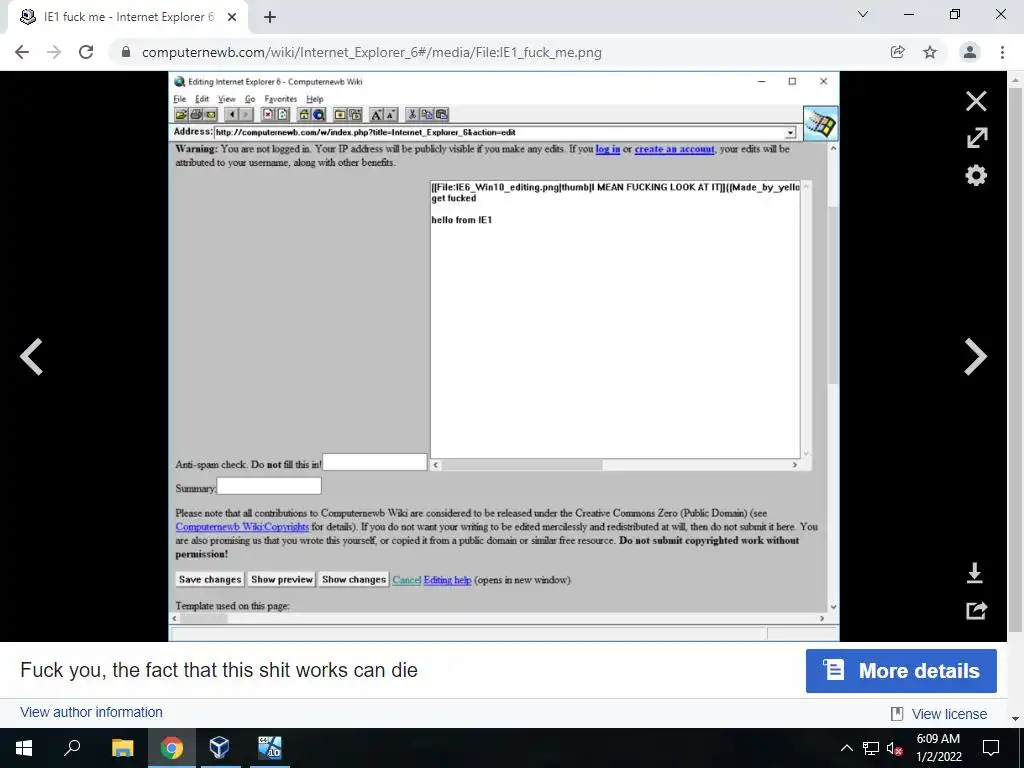Close the IE1 fuck me tab
Image resolution: width=1024 pixels, height=768 pixels.
(x=232, y=17)
